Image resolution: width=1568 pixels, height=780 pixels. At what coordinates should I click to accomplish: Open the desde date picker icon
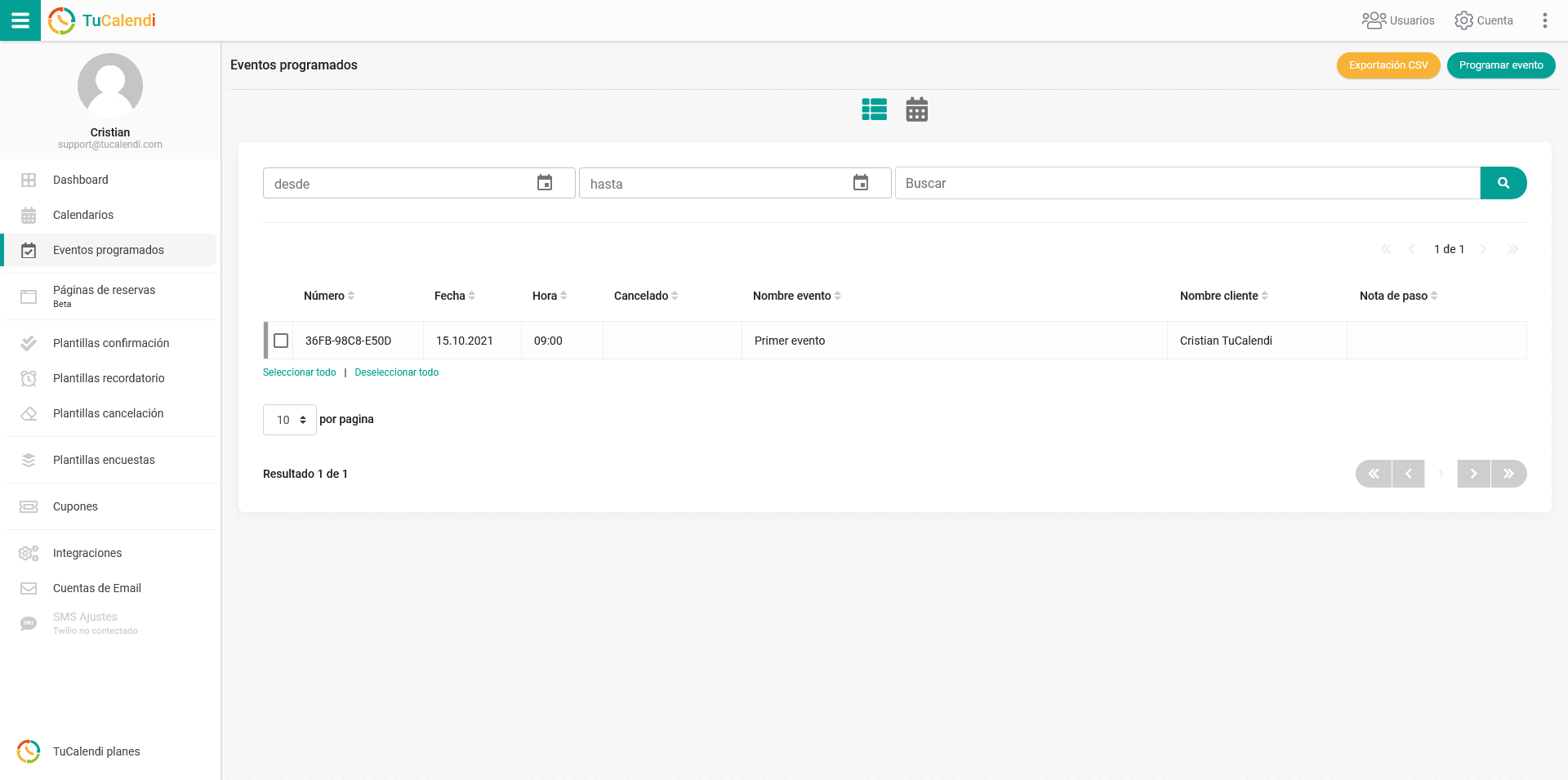(545, 183)
